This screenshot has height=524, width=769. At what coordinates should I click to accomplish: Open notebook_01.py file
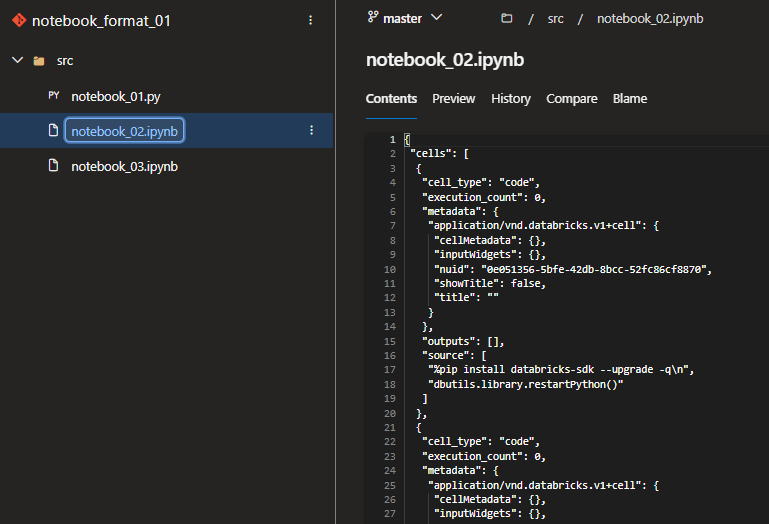tap(116, 96)
